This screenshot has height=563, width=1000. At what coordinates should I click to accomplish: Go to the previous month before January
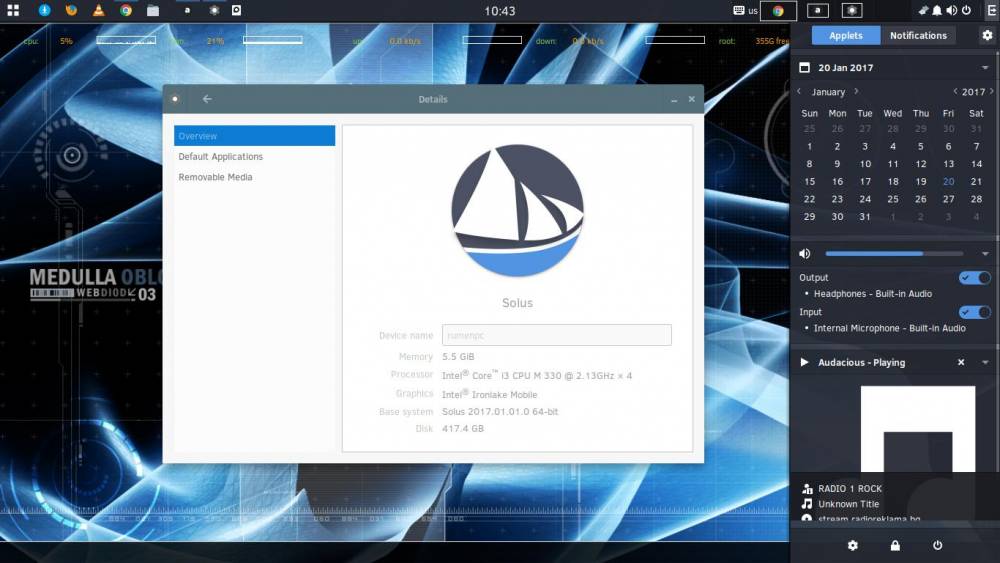(799, 91)
